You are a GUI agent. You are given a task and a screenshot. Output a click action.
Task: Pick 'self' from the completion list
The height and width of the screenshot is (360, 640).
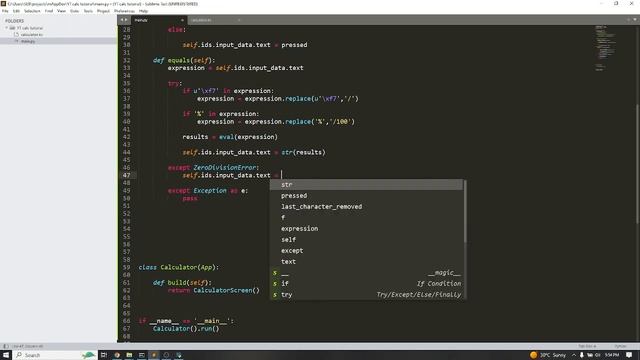tap(367, 240)
